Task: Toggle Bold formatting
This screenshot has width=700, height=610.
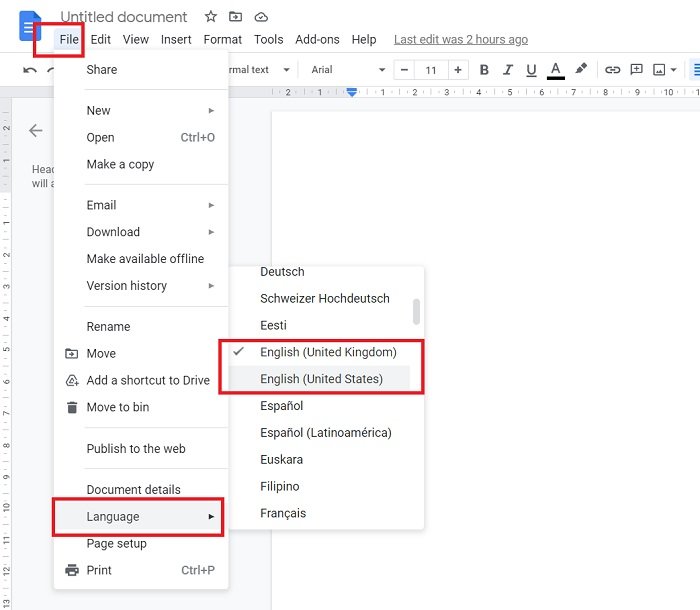Action: pyautogui.click(x=484, y=70)
